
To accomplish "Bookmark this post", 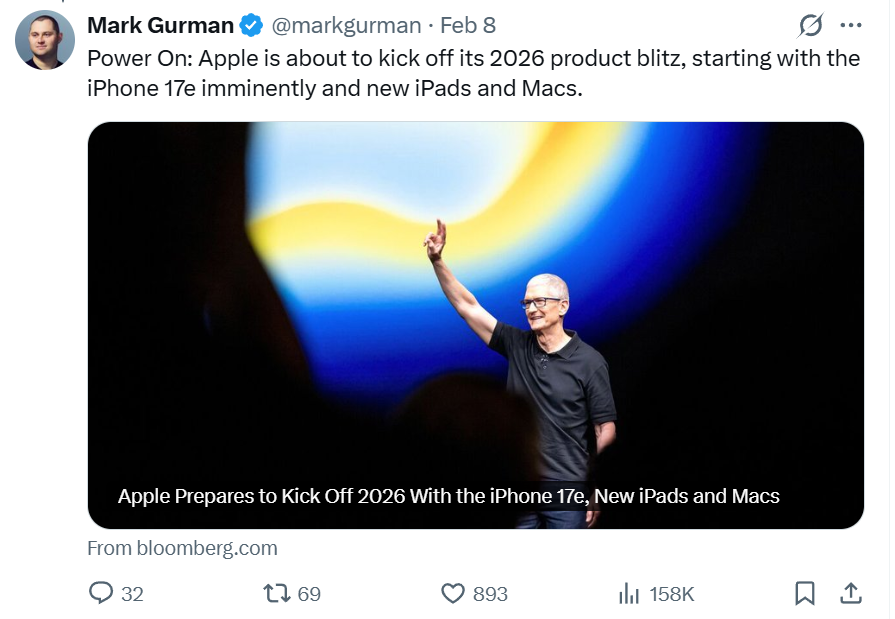I will point(805,593).
